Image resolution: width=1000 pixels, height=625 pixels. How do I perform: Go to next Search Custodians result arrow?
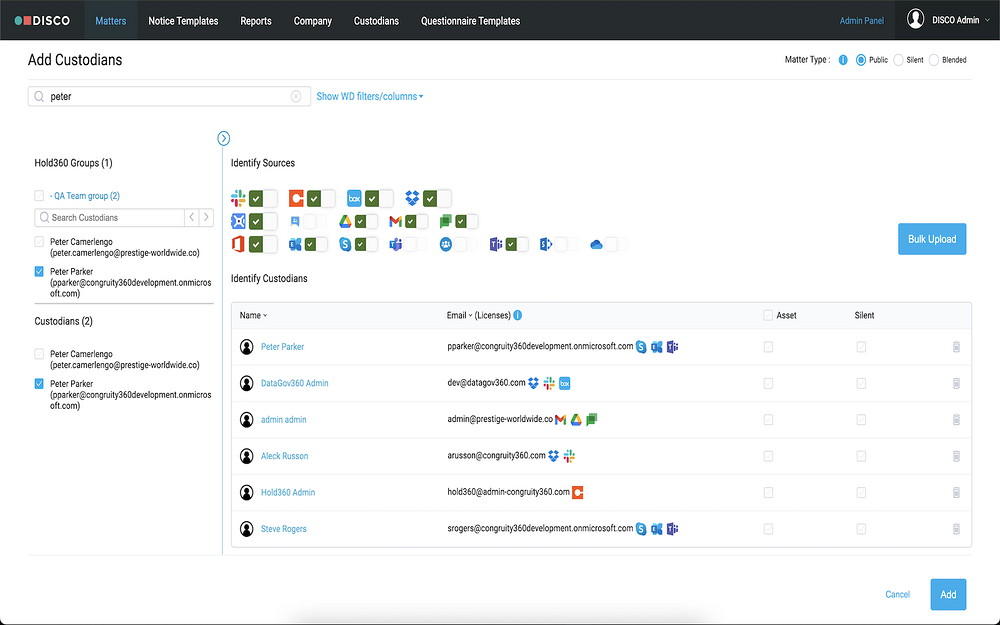(x=206, y=217)
